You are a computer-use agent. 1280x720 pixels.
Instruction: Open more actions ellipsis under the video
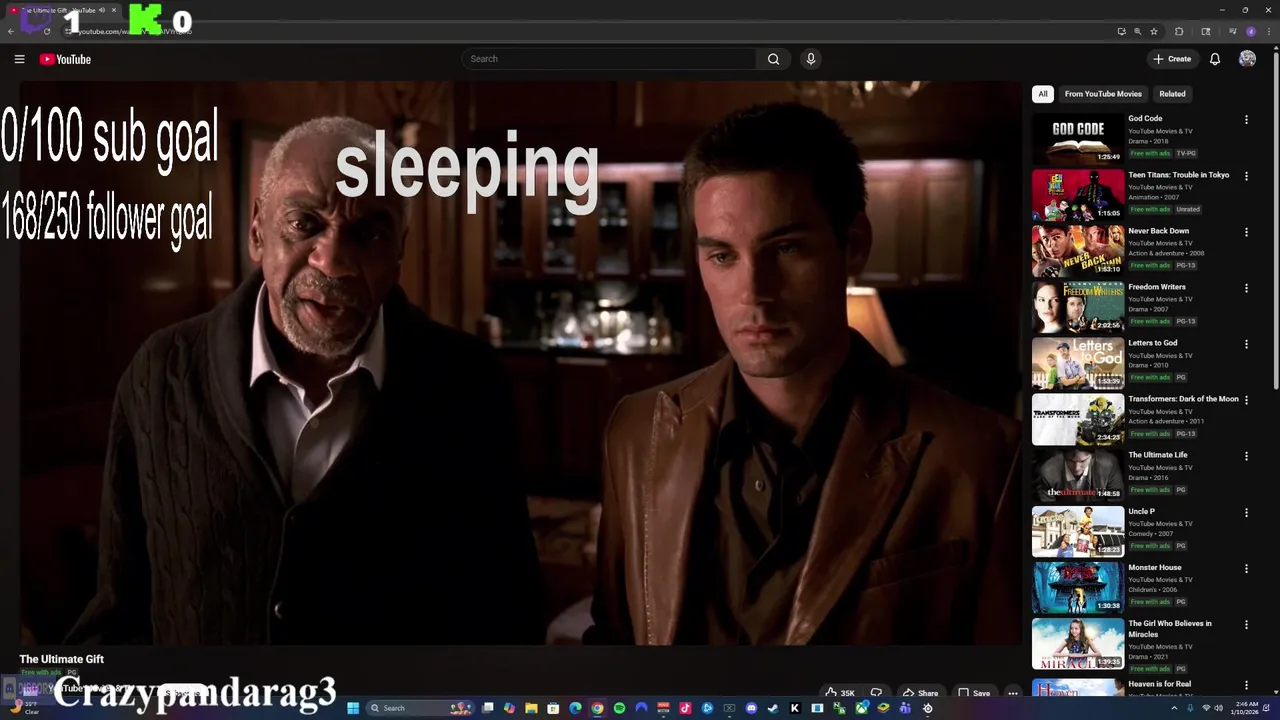(1012, 693)
